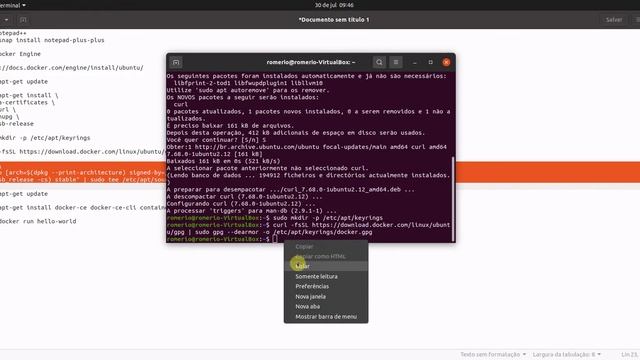The width and height of the screenshot is (640, 360).
Task: Click the Copiar context menu entry
Action: click(326, 247)
